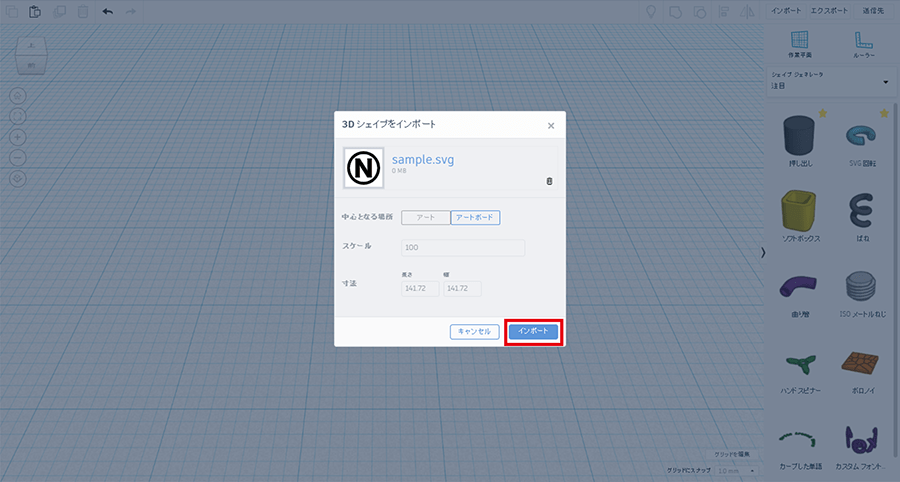Click the length (長さ) dimension field
The width and height of the screenshot is (900, 482).
tap(420, 288)
